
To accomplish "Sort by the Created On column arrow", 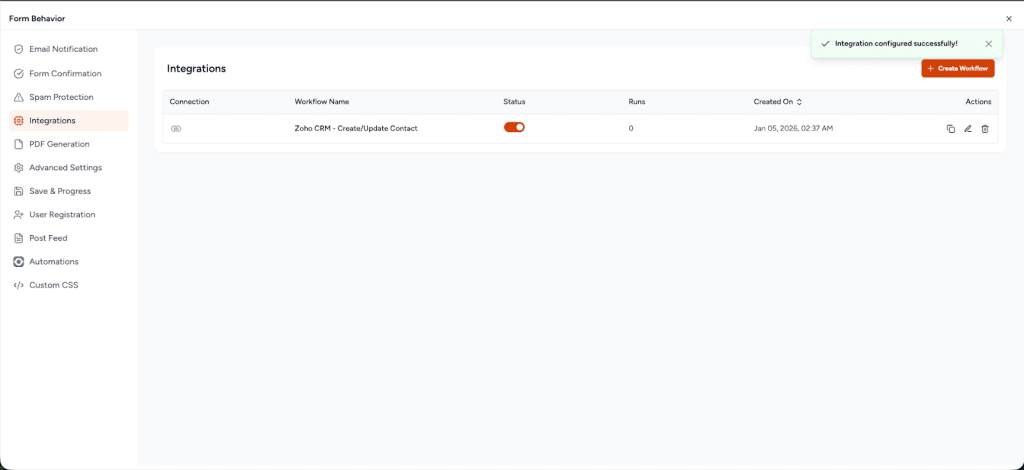I will click(x=799, y=102).
